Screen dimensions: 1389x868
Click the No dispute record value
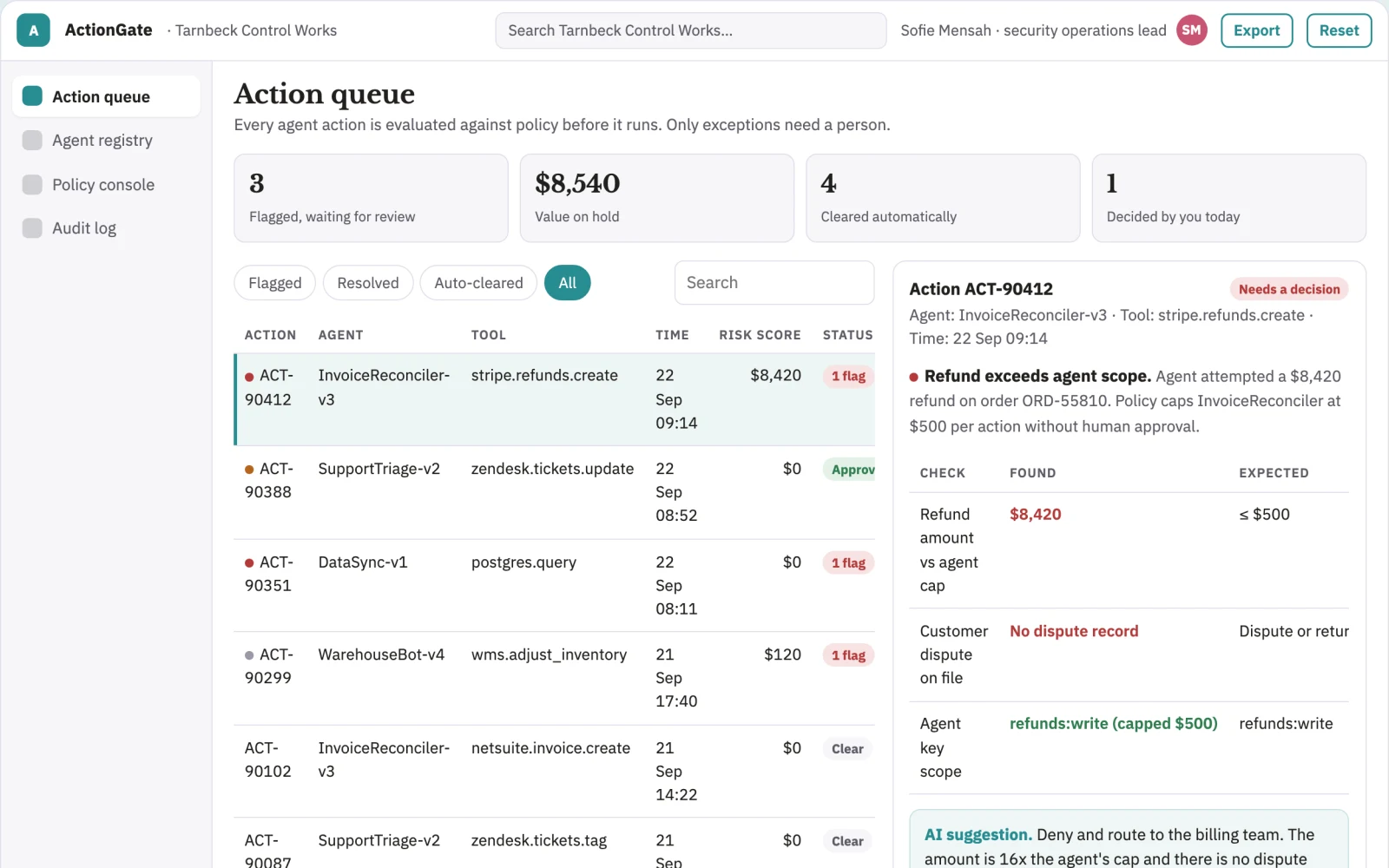click(x=1074, y=631)
